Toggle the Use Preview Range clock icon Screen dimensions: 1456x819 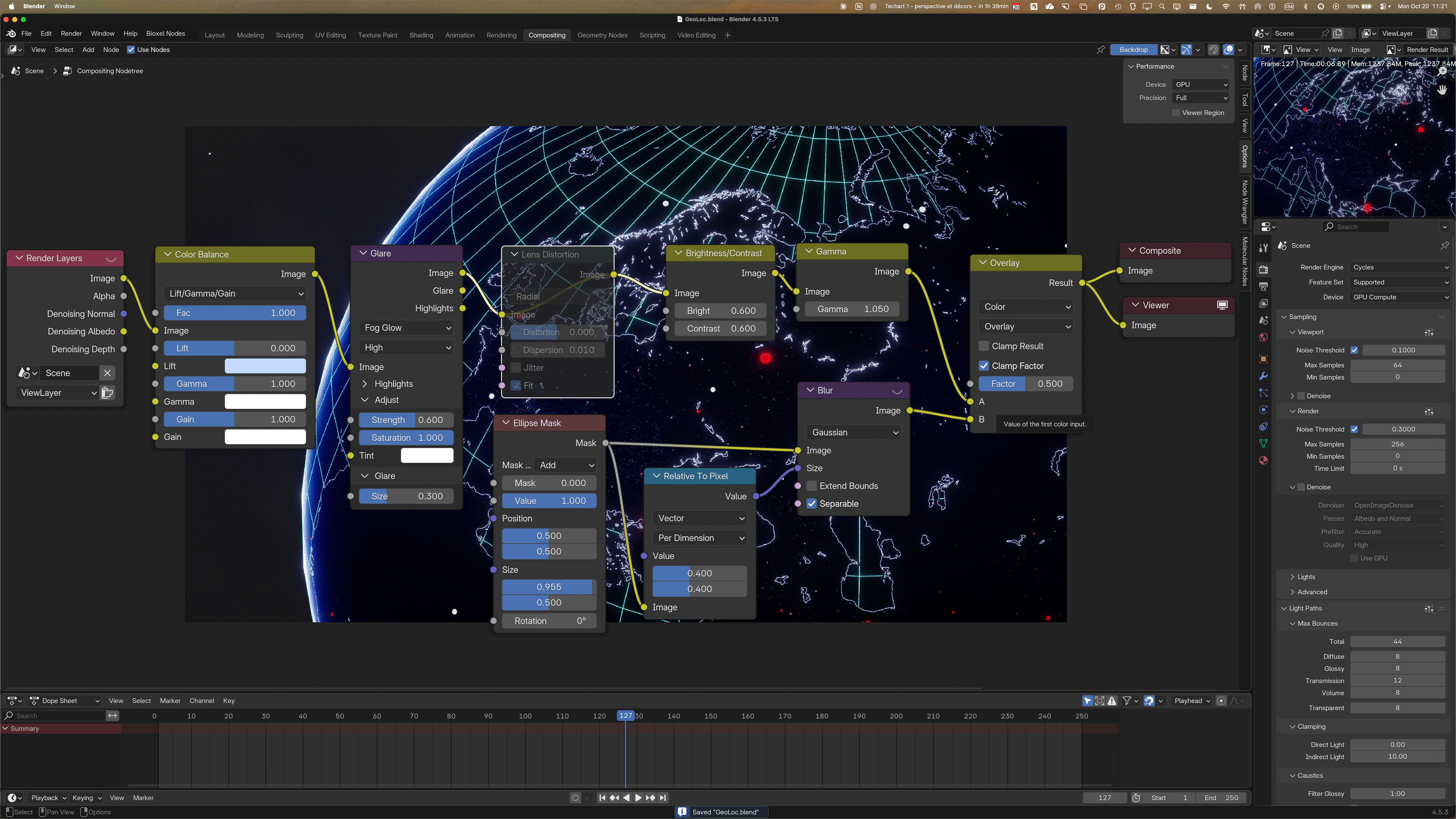(x=1137, y=798)
